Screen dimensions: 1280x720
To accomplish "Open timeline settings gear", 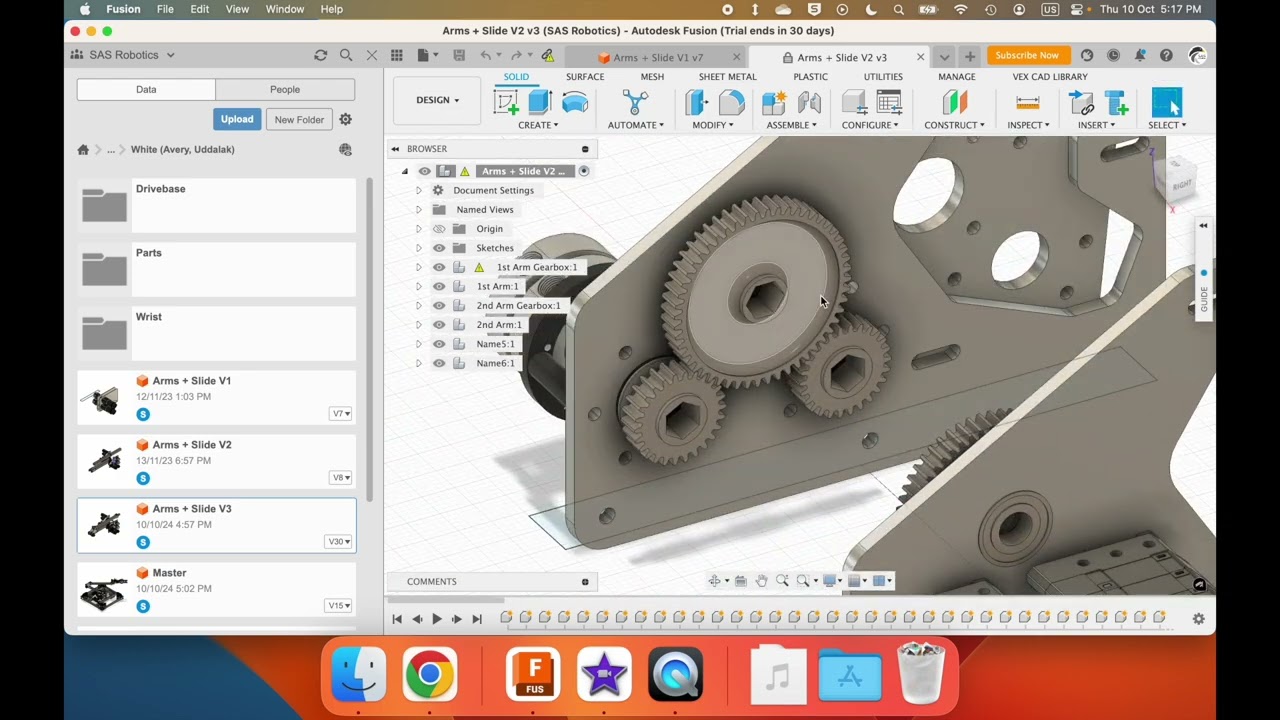I will (x=1198, y=619).
